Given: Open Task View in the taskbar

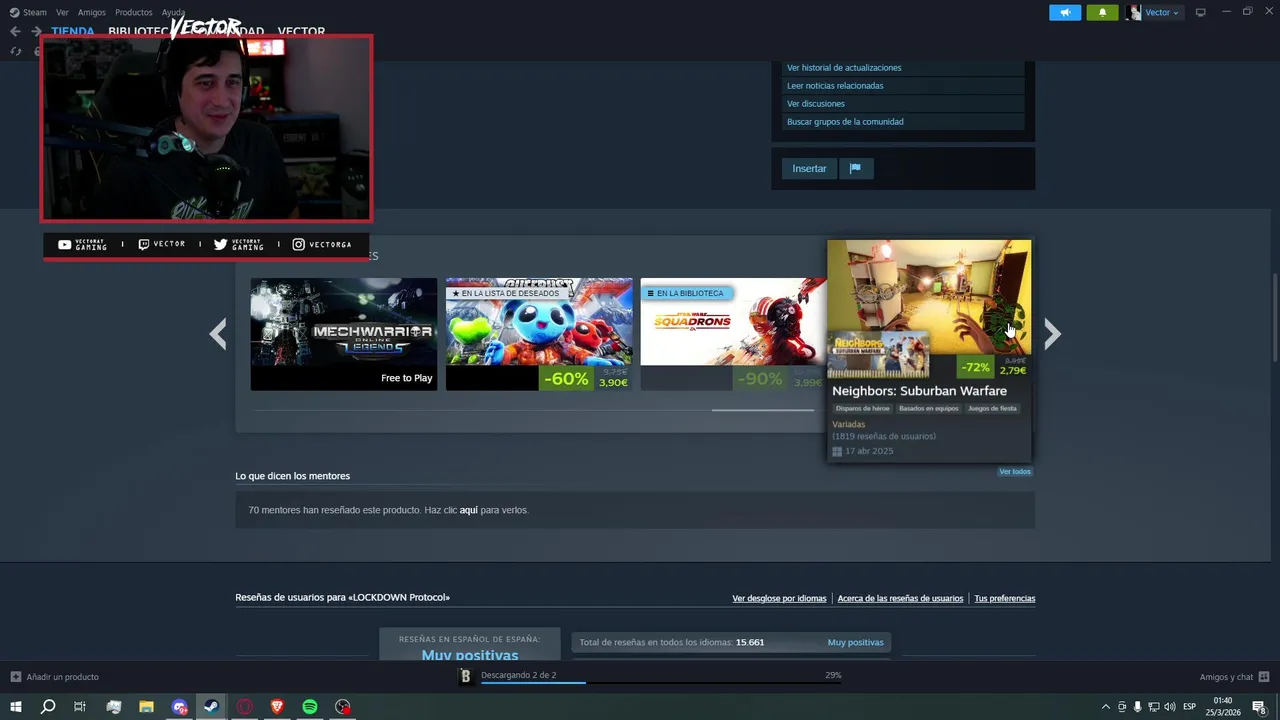Looking at the screenshot, I should click(x=80, y=707).
